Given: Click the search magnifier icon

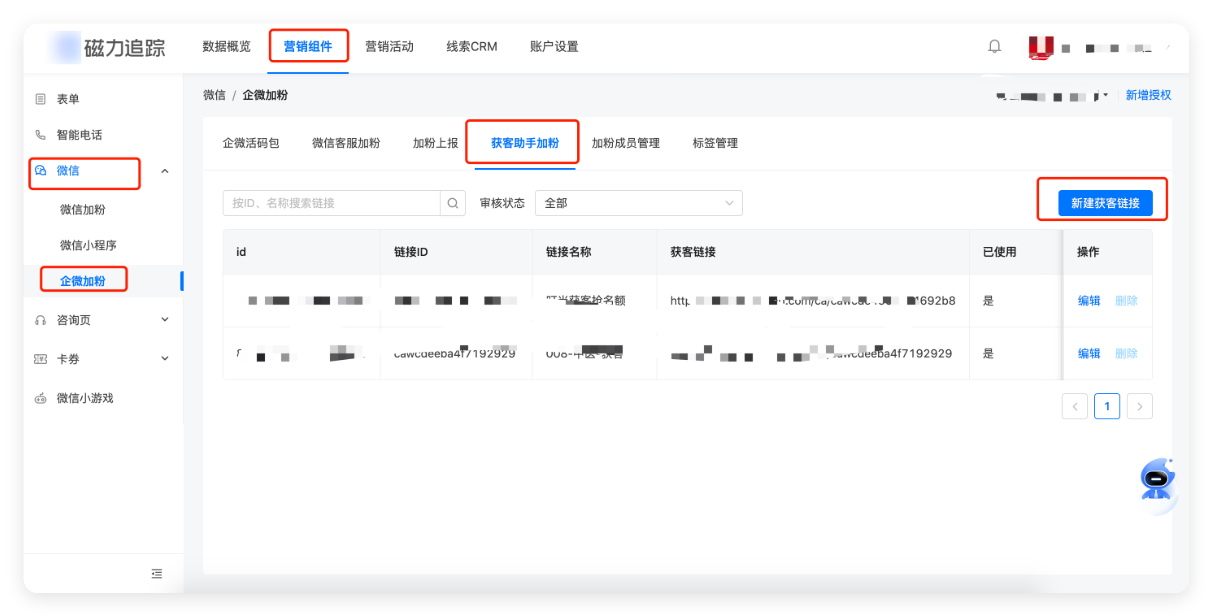Looking at the screenshot, I should pos(452,203).
